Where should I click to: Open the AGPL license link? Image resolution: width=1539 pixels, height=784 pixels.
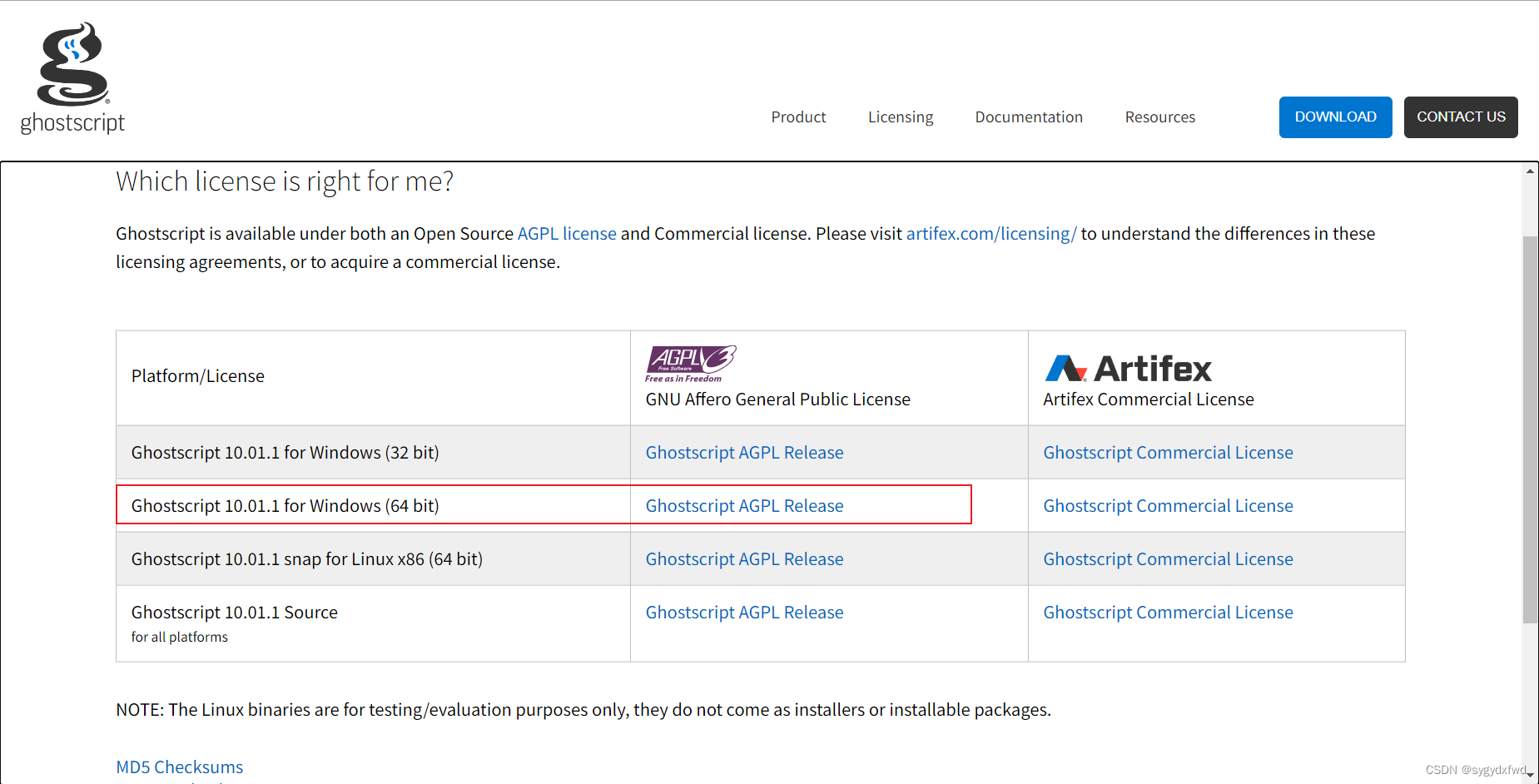[567, 234]
